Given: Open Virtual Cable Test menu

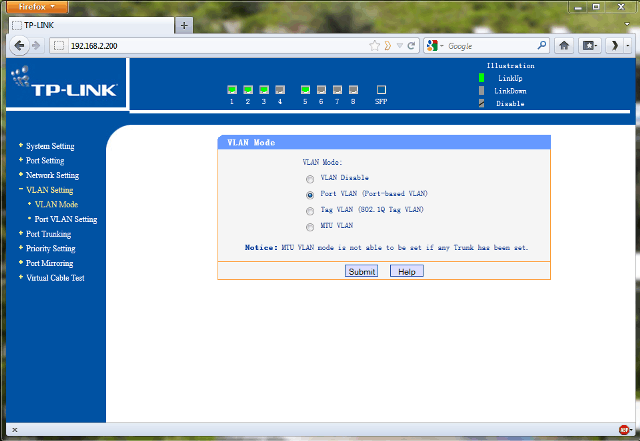Looking at the screenshot, I should 55,278.
